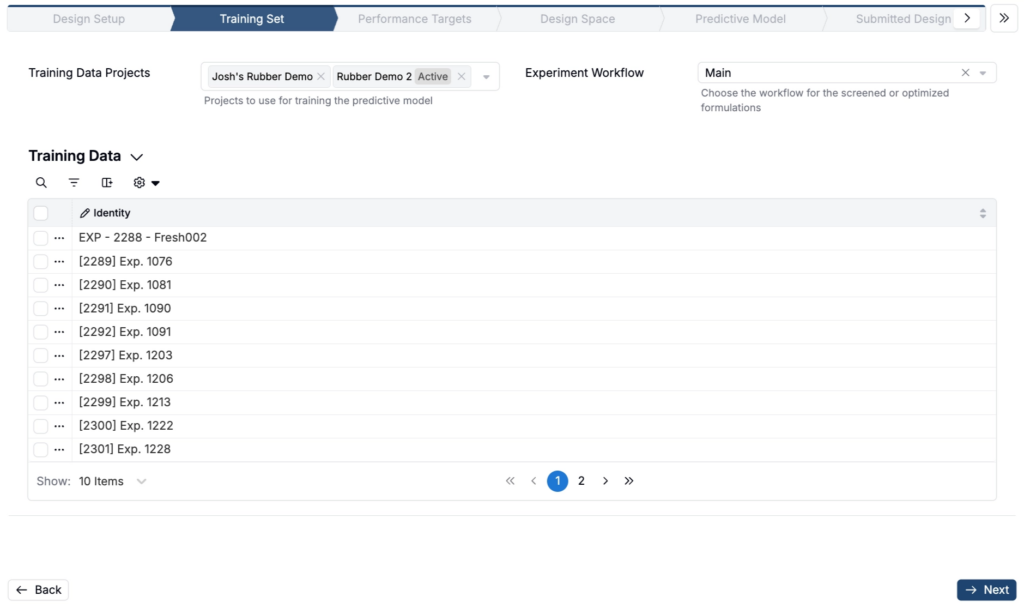The width and height of the screenshot is (1024, 608).
Task: Go to next page of table
Action: 605,481
